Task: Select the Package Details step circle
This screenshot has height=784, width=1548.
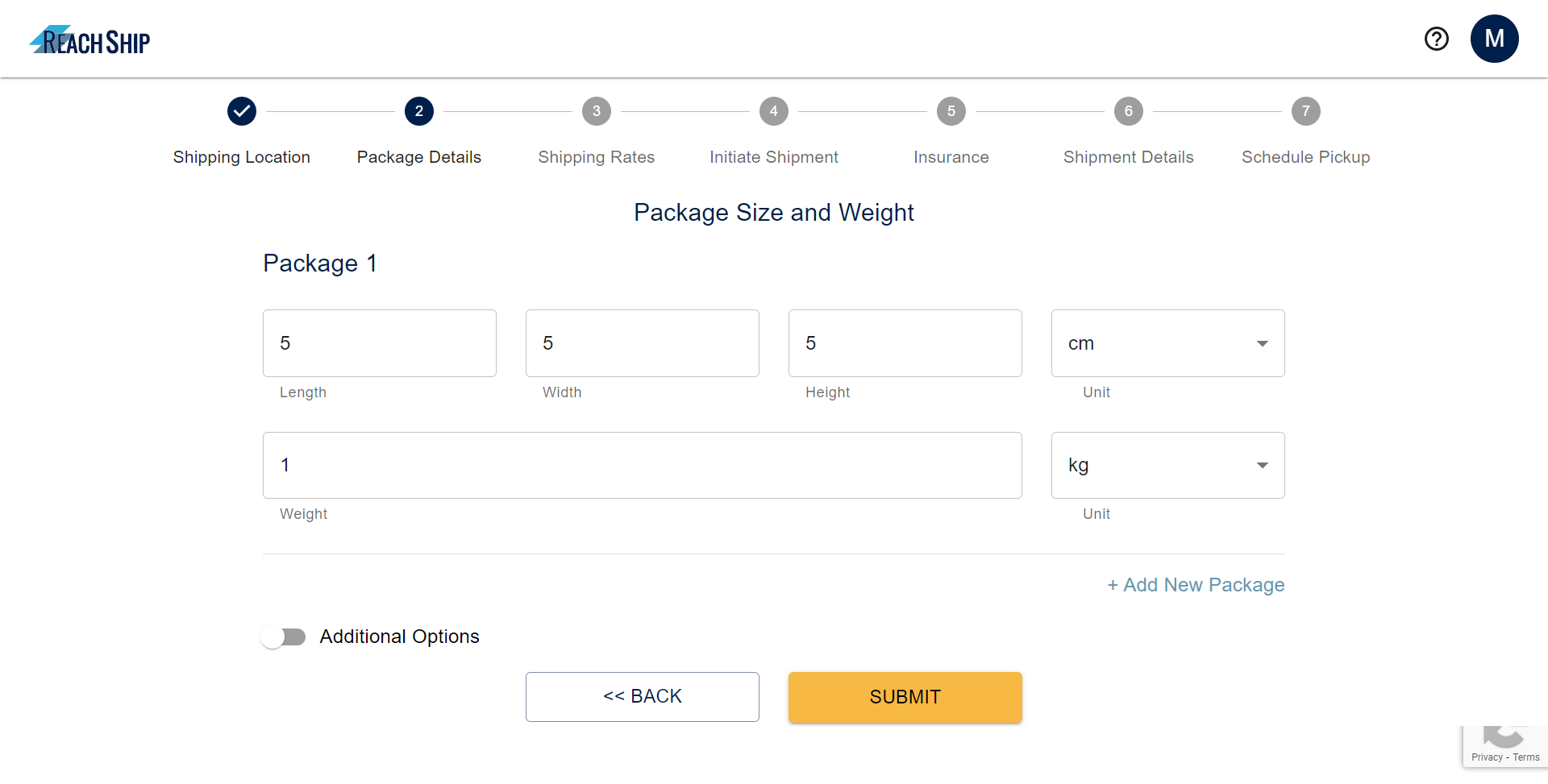Action: tap(418, 111)
